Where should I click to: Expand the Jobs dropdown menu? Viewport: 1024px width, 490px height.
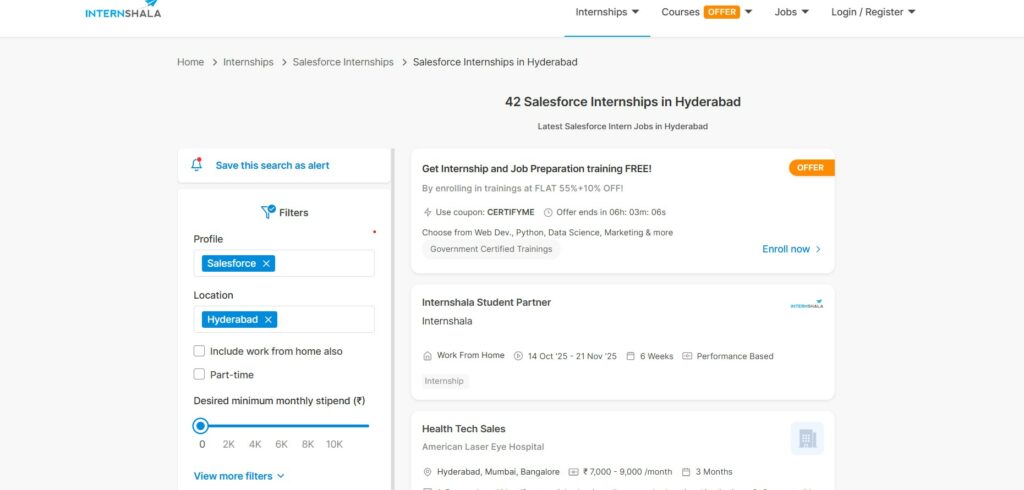(x=791, y=12)
